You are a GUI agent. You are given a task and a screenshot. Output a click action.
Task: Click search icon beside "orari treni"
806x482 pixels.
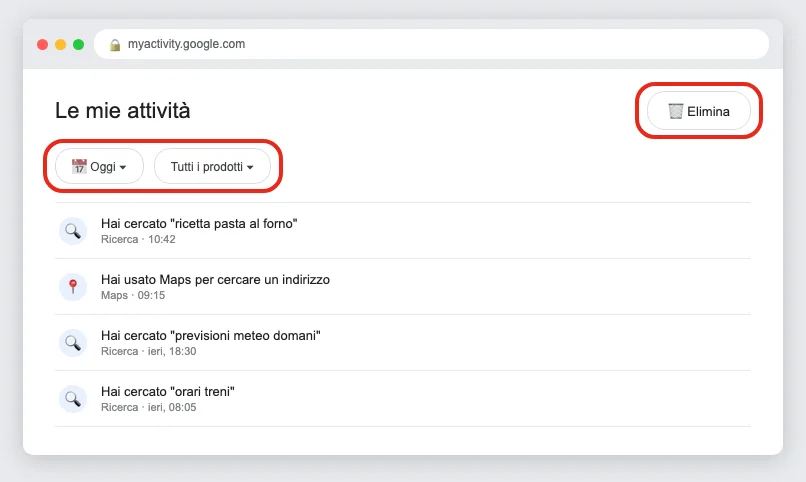[73, 399]
